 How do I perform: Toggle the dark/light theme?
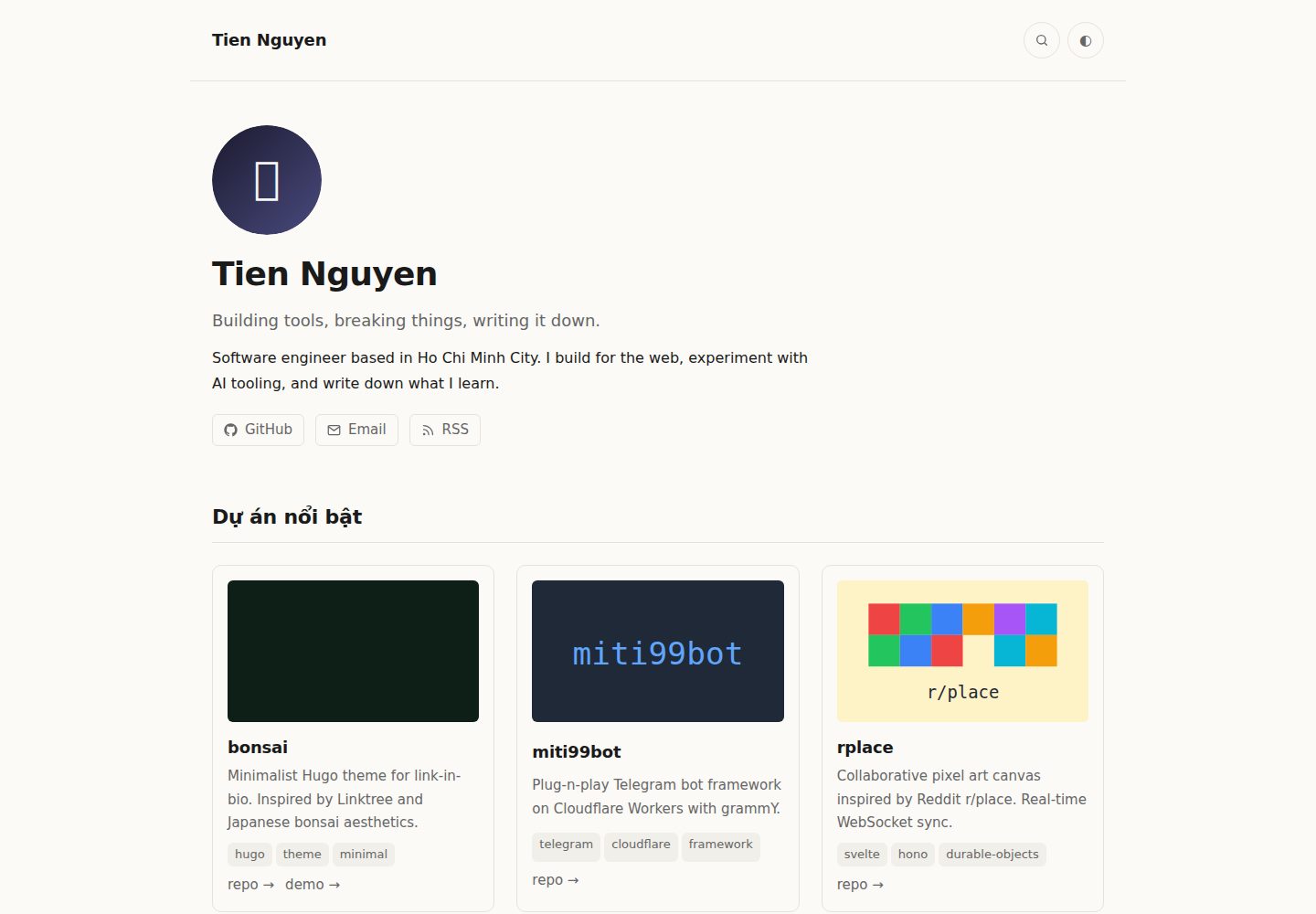coord(1086,40)
